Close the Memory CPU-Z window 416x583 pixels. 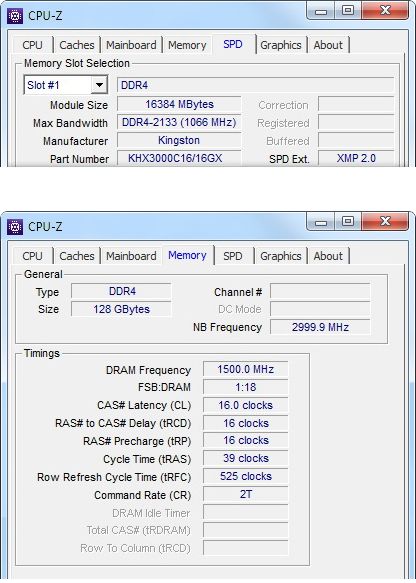click(x=385, y=221)
